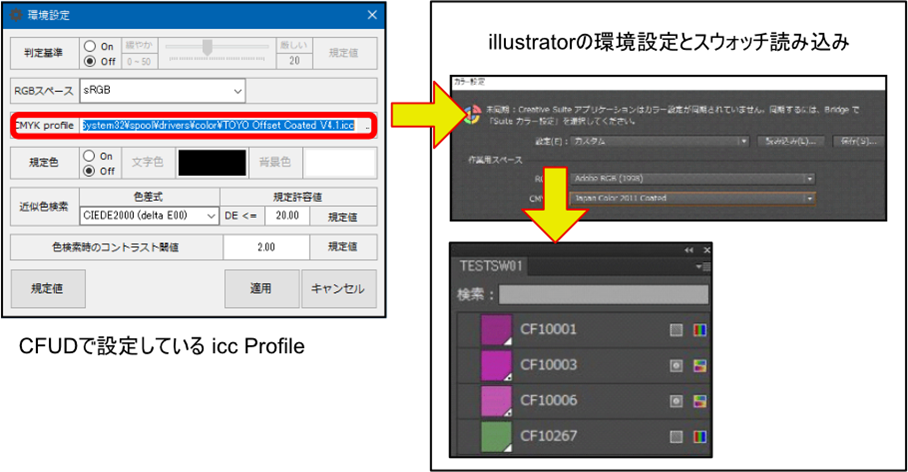The width and height of the screenshot is (908, 472).
Task: Click the 適用 apply button
Action: coord(260,288)
